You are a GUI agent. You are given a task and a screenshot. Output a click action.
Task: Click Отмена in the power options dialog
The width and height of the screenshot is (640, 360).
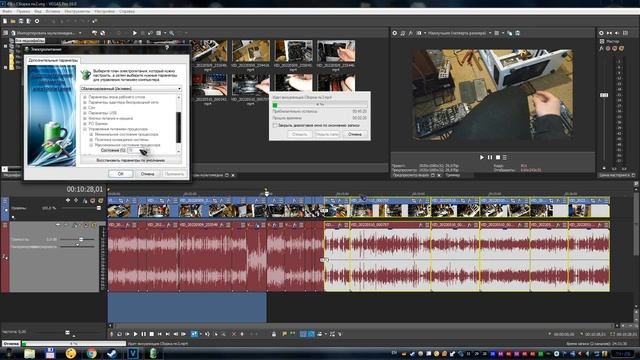[147, 174]
